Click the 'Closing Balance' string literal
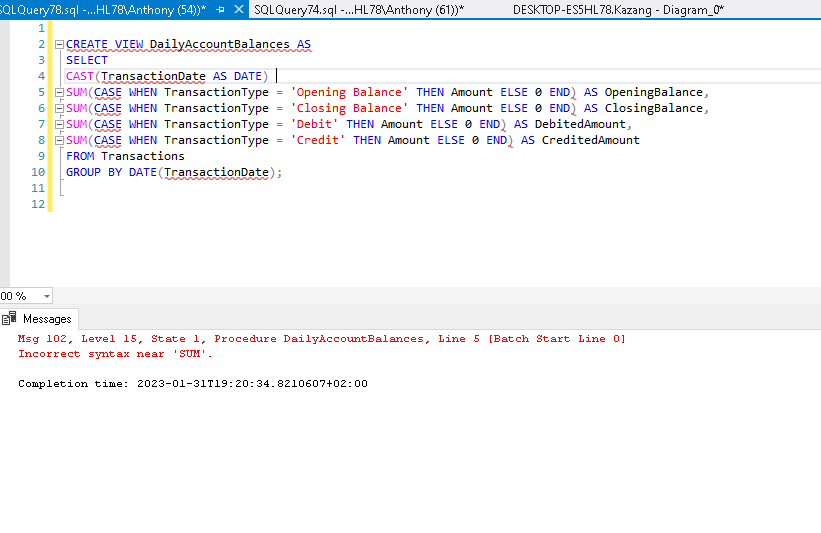The image size is (821, 533). 349,108
